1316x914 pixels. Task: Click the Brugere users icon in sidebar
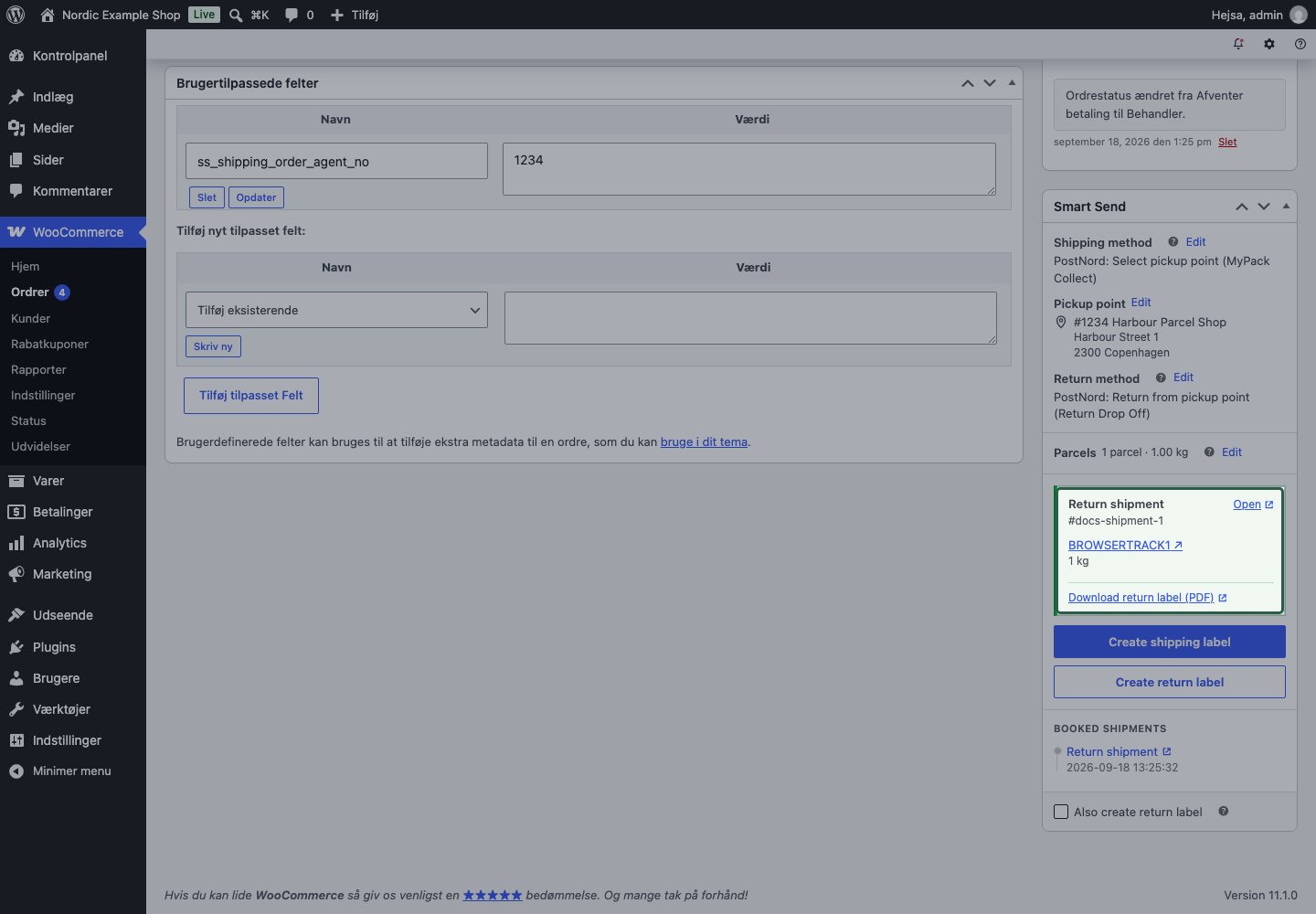point(16,678)
